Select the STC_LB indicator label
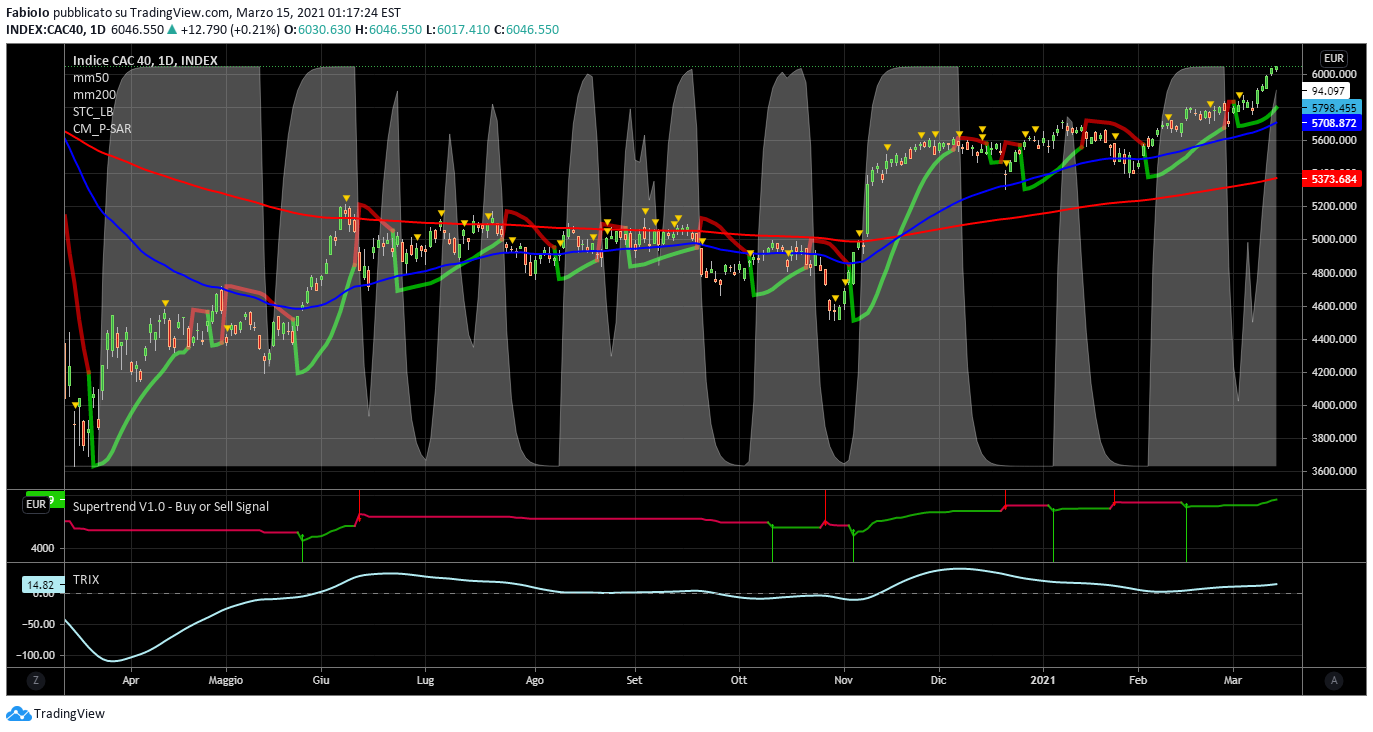The height and width of the screenshot is (732, 1373). pyautogui.click(x=93, y=111)
